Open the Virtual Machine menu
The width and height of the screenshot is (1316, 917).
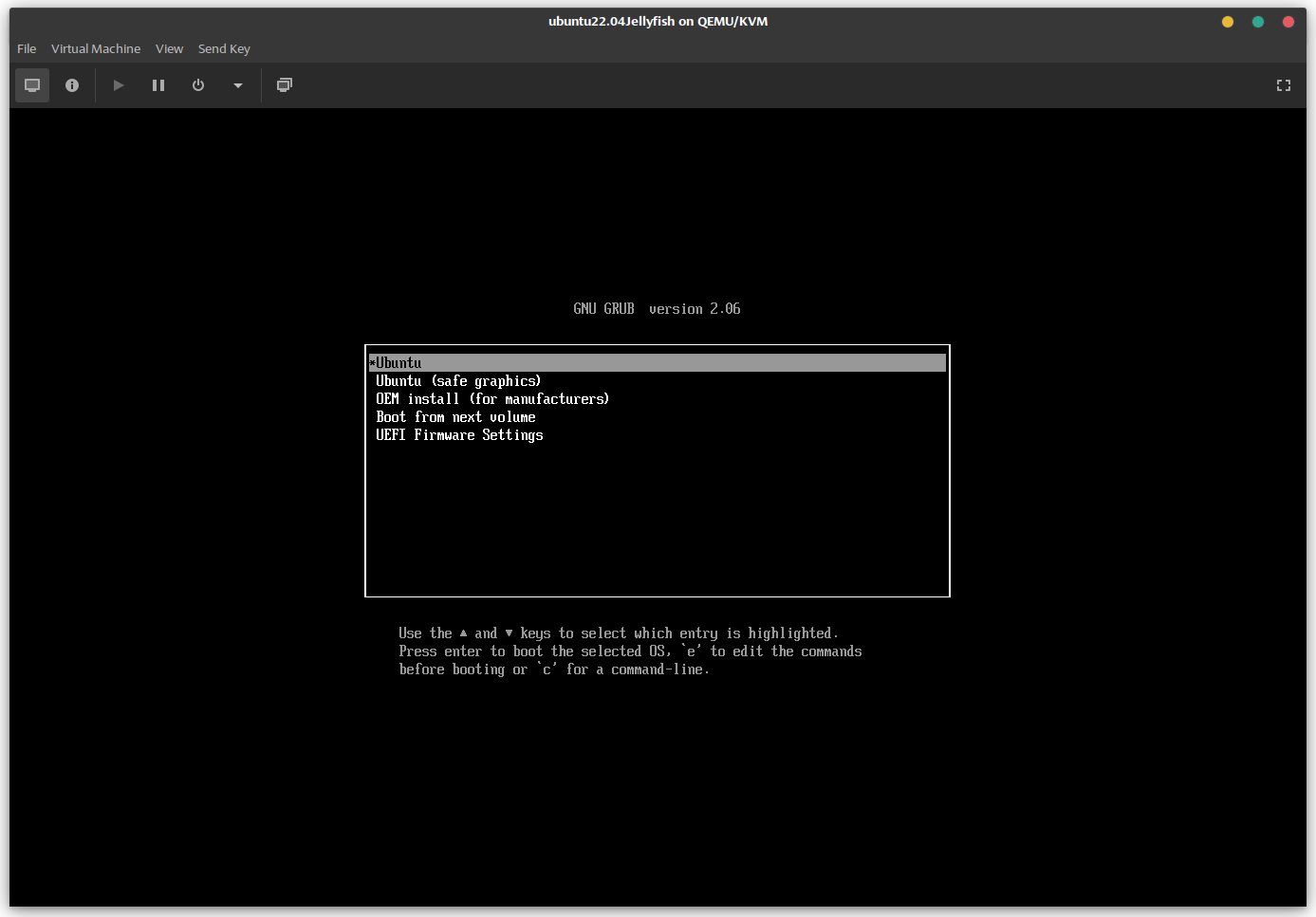(x=96, y=48)
